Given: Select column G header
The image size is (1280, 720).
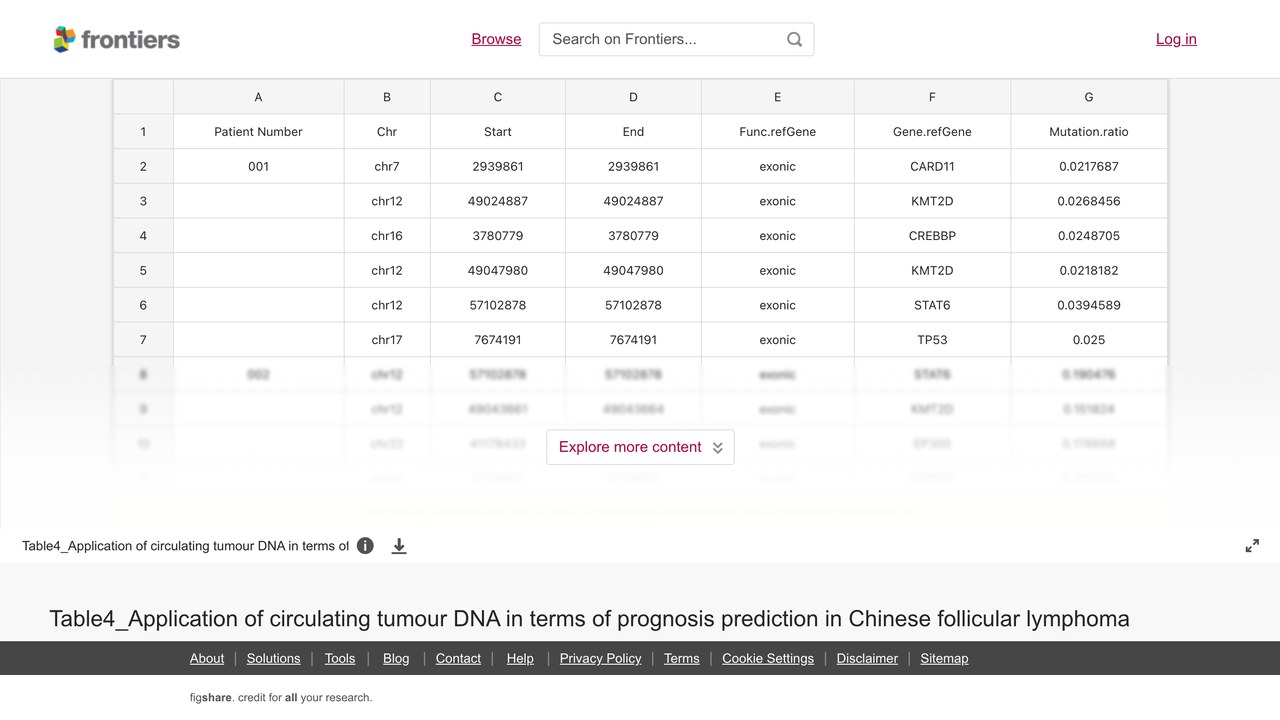Looking at the screenshot, I should (x=1089, y=97).
